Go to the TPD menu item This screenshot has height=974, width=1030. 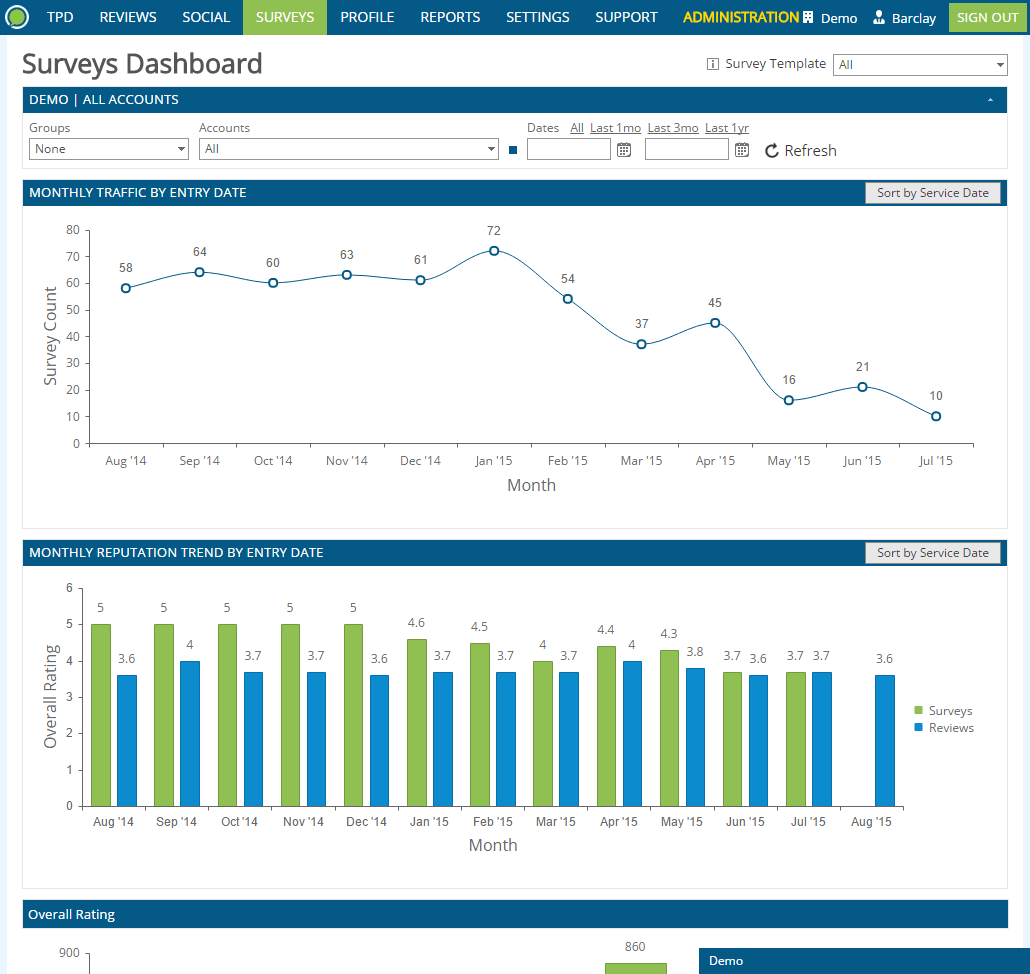pyautogui.click(x=60, y=17)
